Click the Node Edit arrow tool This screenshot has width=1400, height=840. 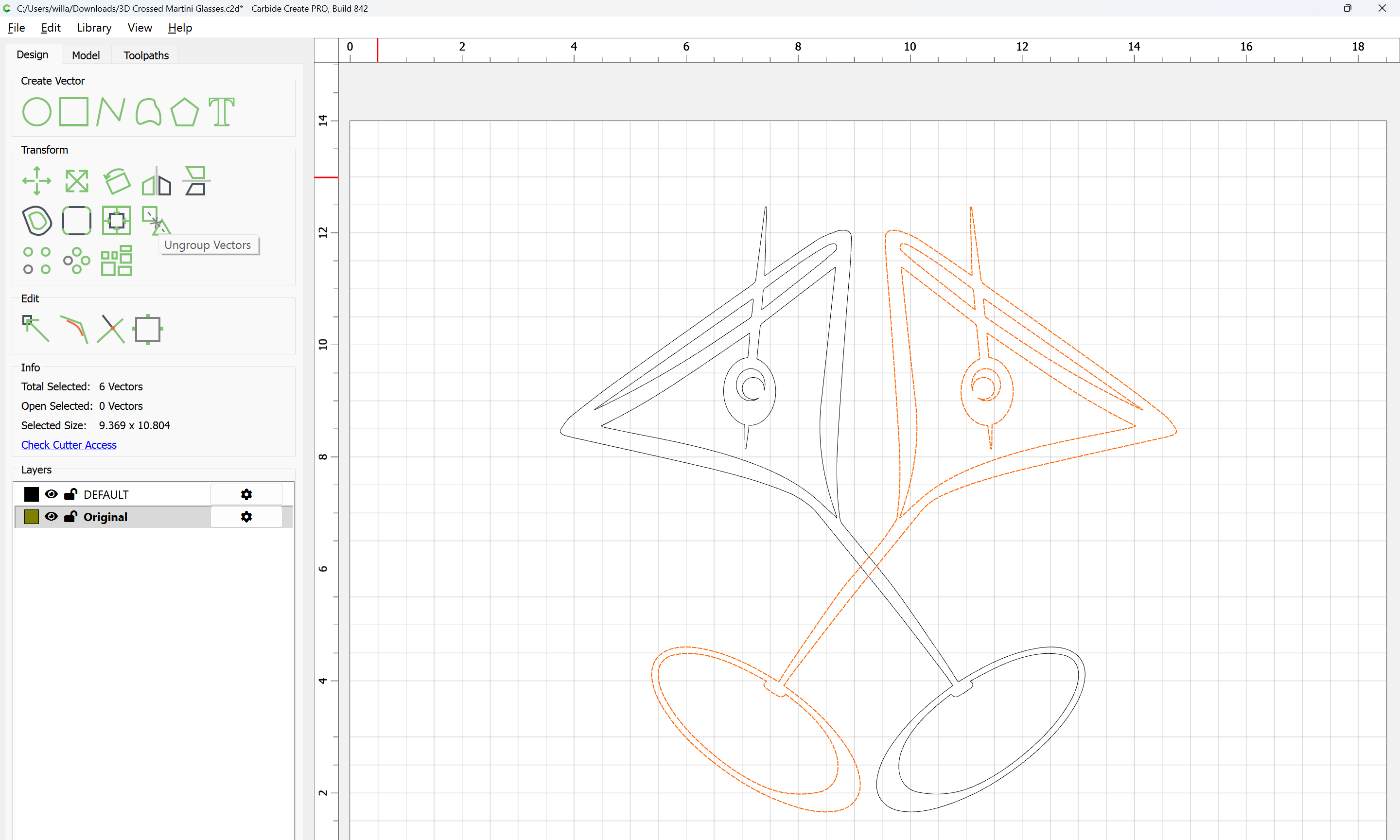click(x=35, y=329)
